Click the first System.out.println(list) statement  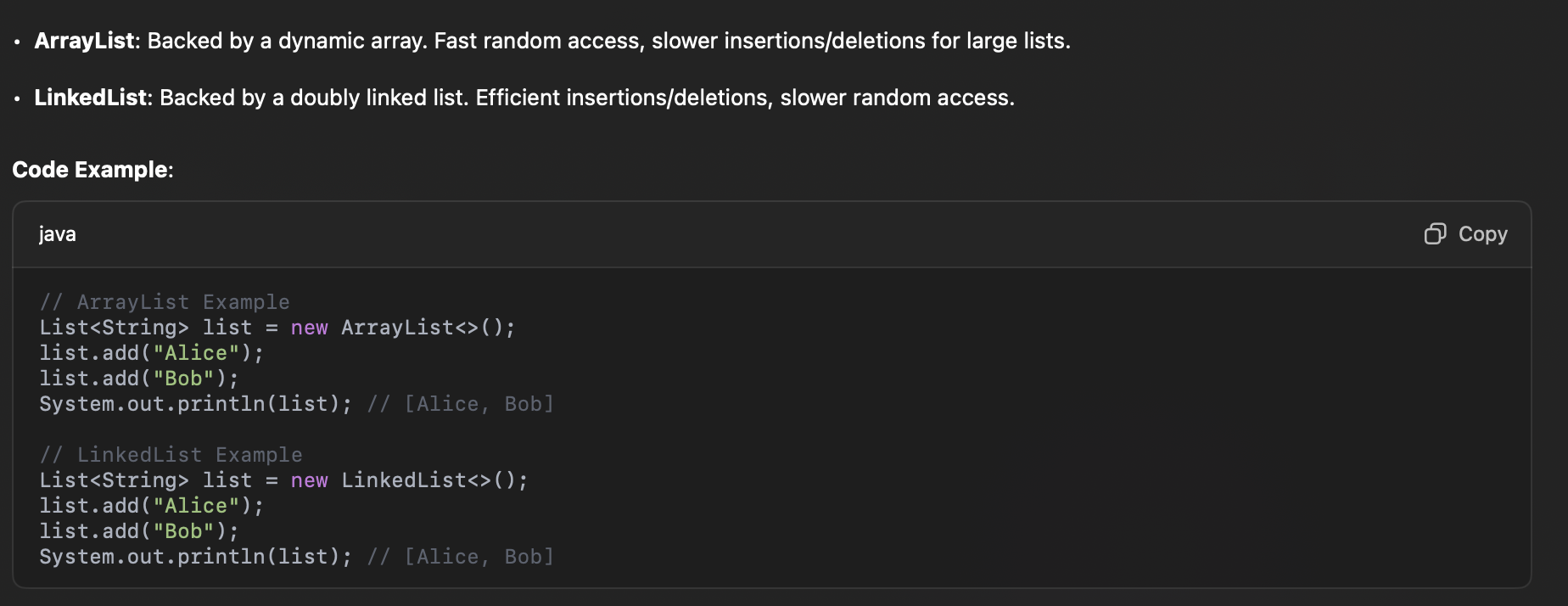(195, 404)
